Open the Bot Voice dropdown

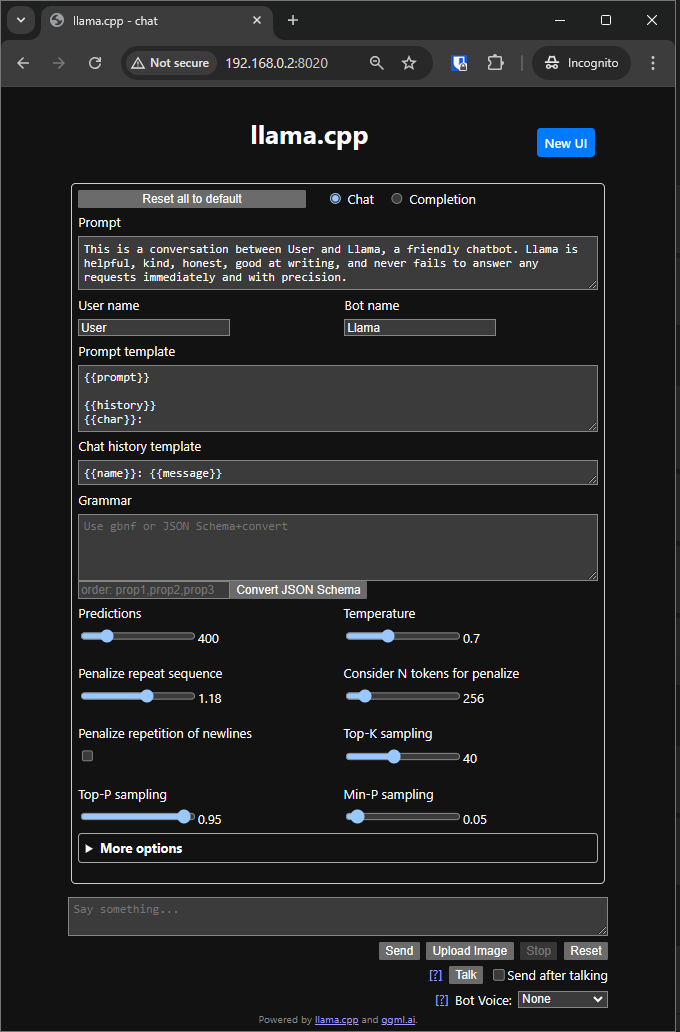pos(563,999)
